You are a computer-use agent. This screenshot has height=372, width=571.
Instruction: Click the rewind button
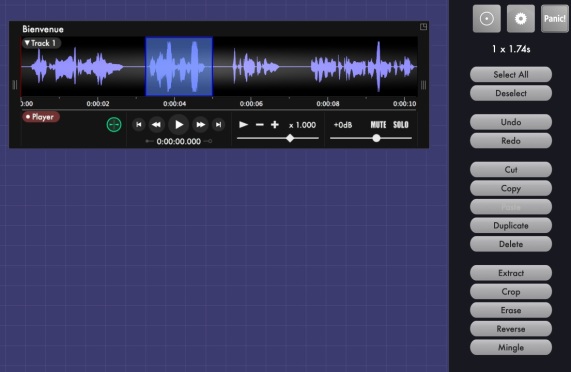157,125
